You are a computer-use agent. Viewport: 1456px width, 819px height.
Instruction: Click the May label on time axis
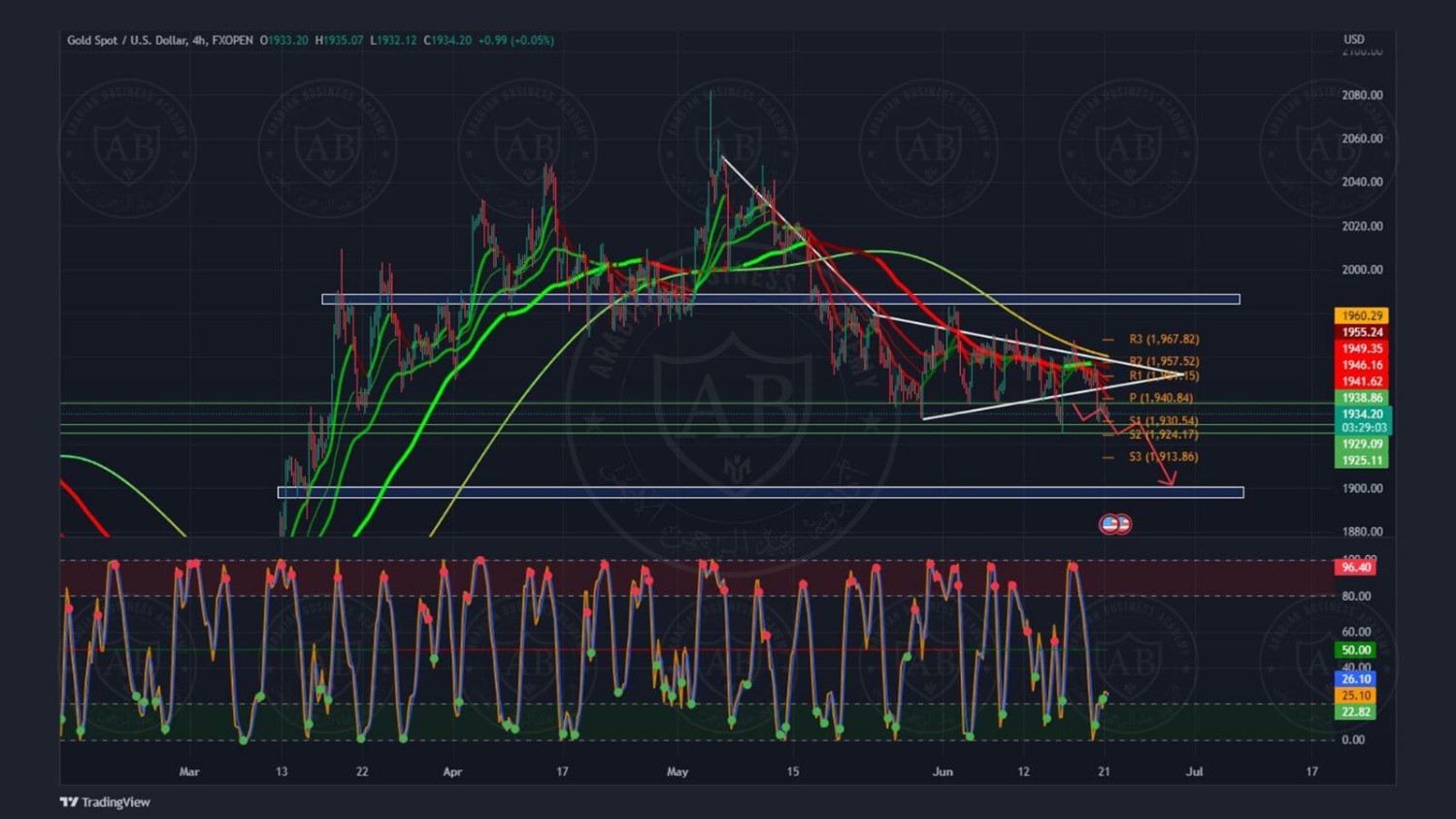678,771
